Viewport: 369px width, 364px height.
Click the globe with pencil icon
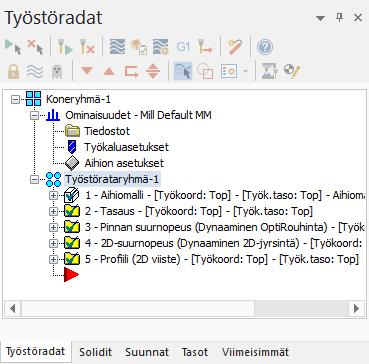292,71
